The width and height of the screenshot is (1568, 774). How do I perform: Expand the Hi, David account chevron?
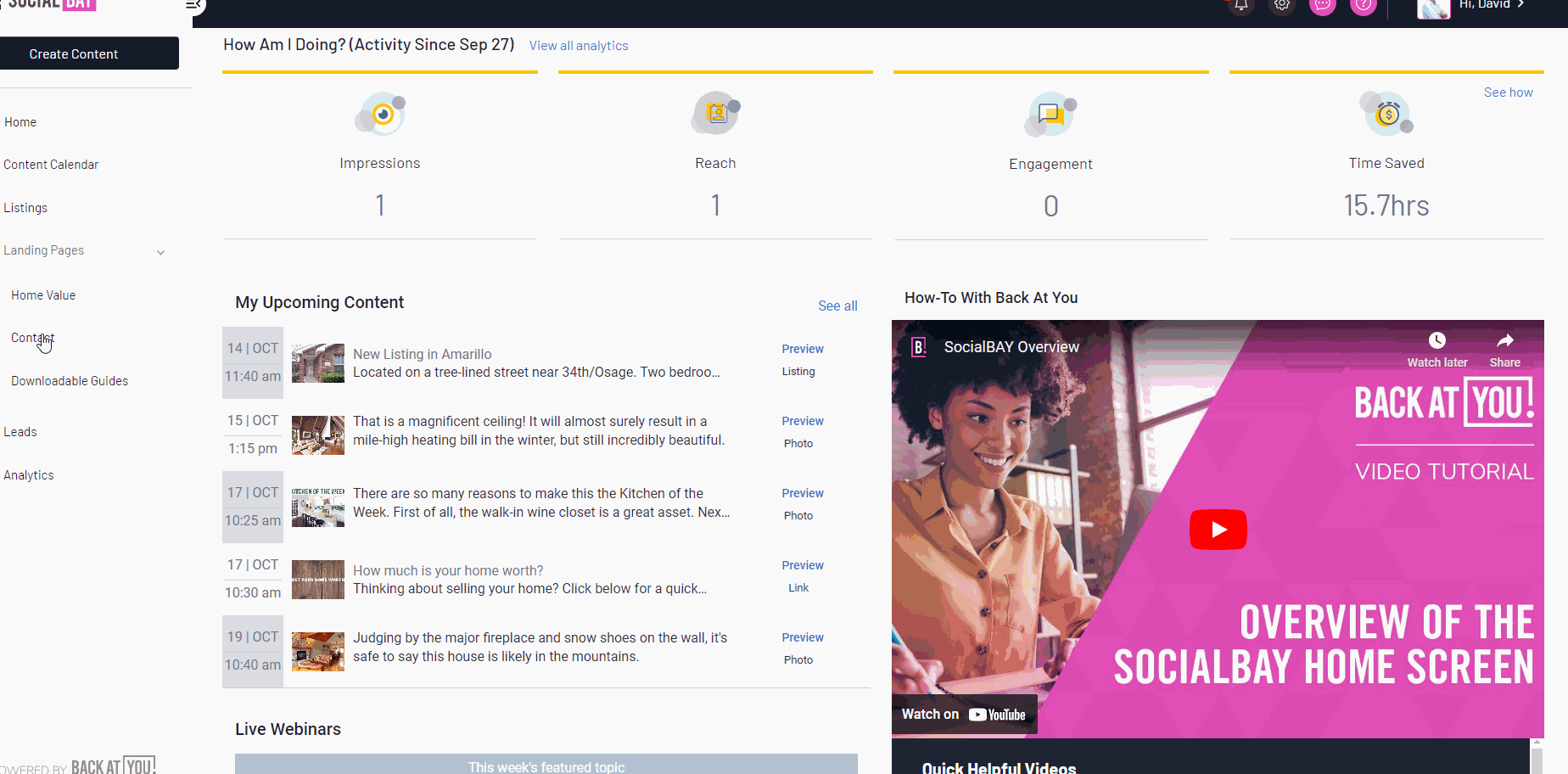(1521, 5)
